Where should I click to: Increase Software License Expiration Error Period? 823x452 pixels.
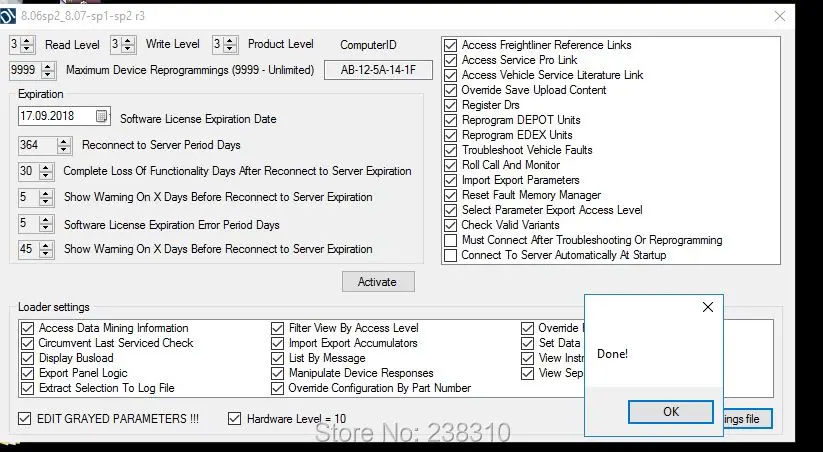tap(46, 220)
